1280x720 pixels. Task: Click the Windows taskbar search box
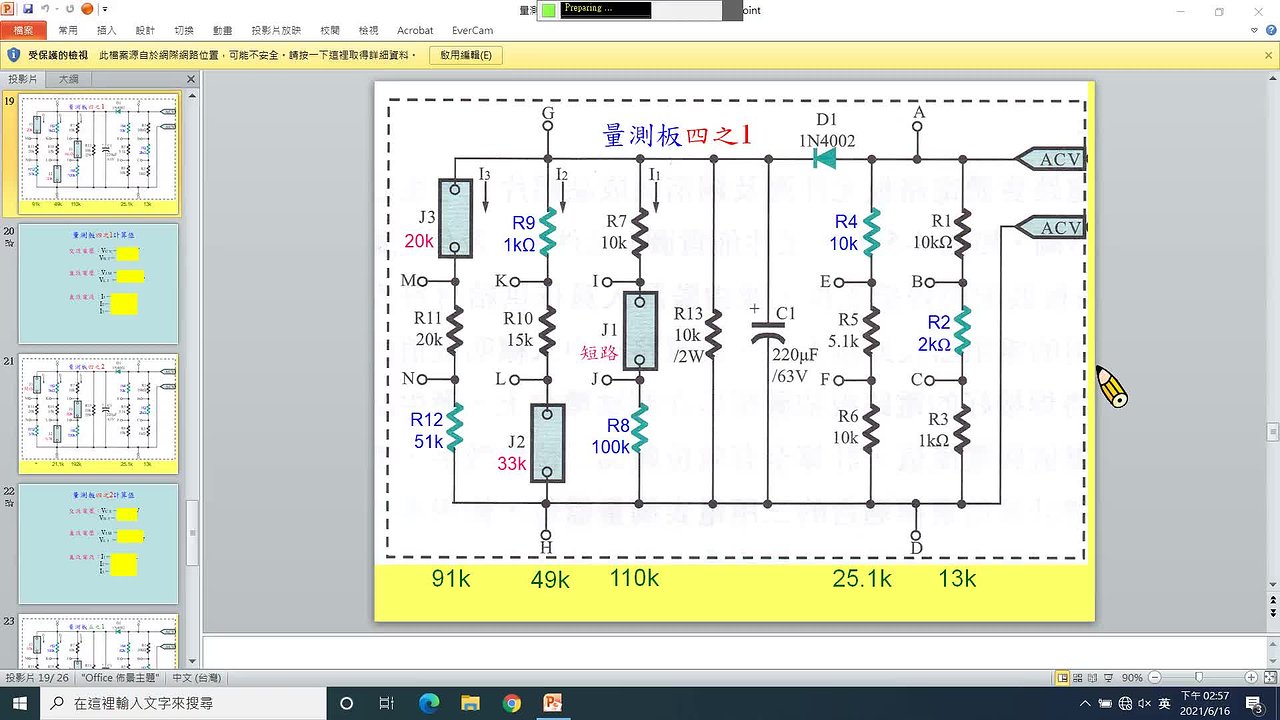(183, 703)
